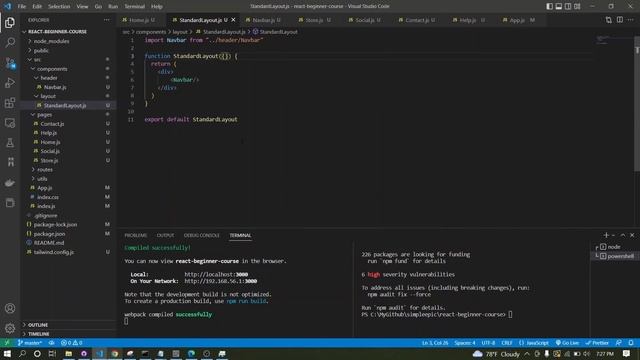Expand the utils folder
This screenshot has height=360, width=640.
tap(42, 179)
